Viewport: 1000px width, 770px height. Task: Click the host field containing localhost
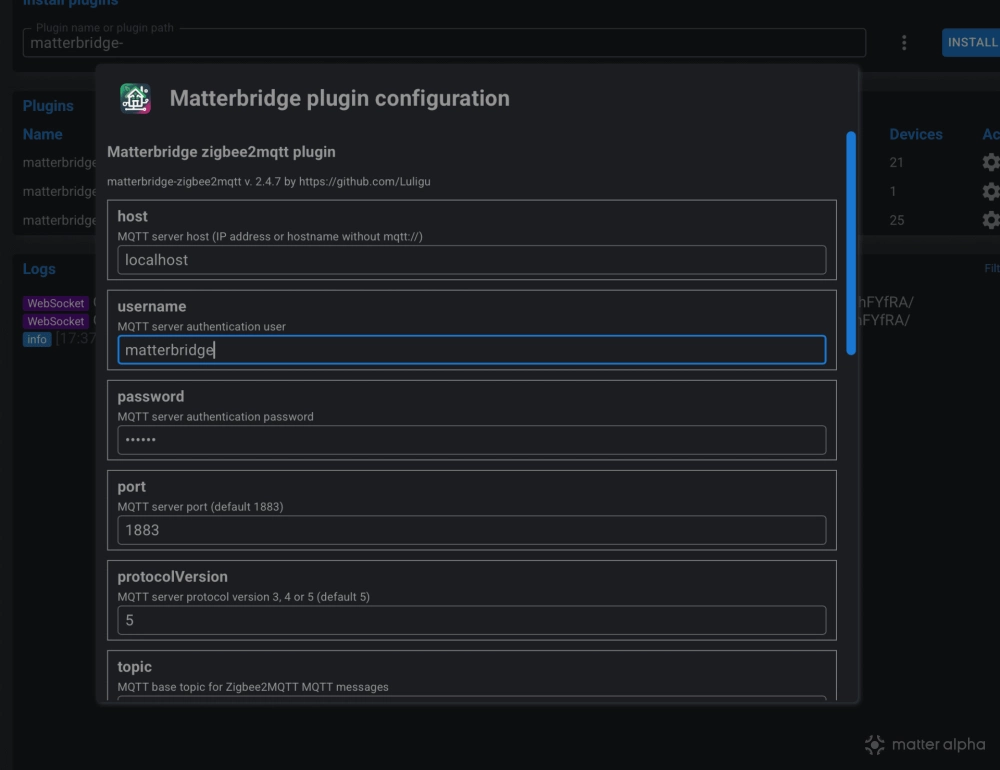[x=471, y=260]
